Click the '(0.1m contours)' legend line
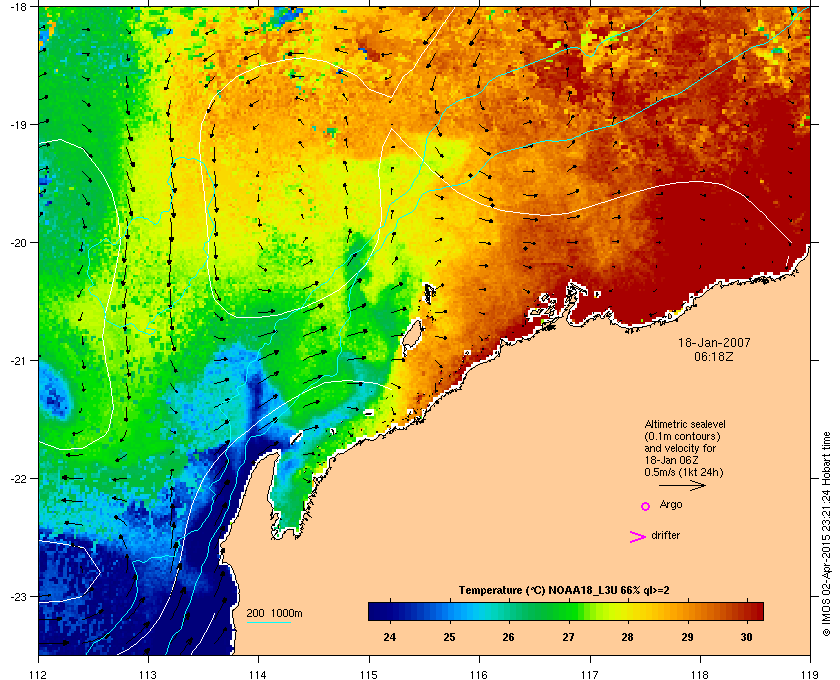Screen dimensions: 840x680 point(682,436)
